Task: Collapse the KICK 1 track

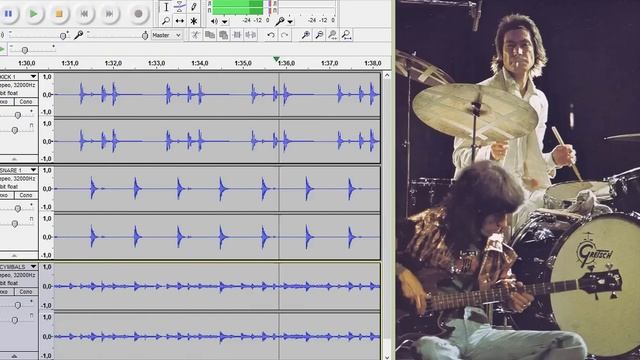Action: tap(14, 159)
